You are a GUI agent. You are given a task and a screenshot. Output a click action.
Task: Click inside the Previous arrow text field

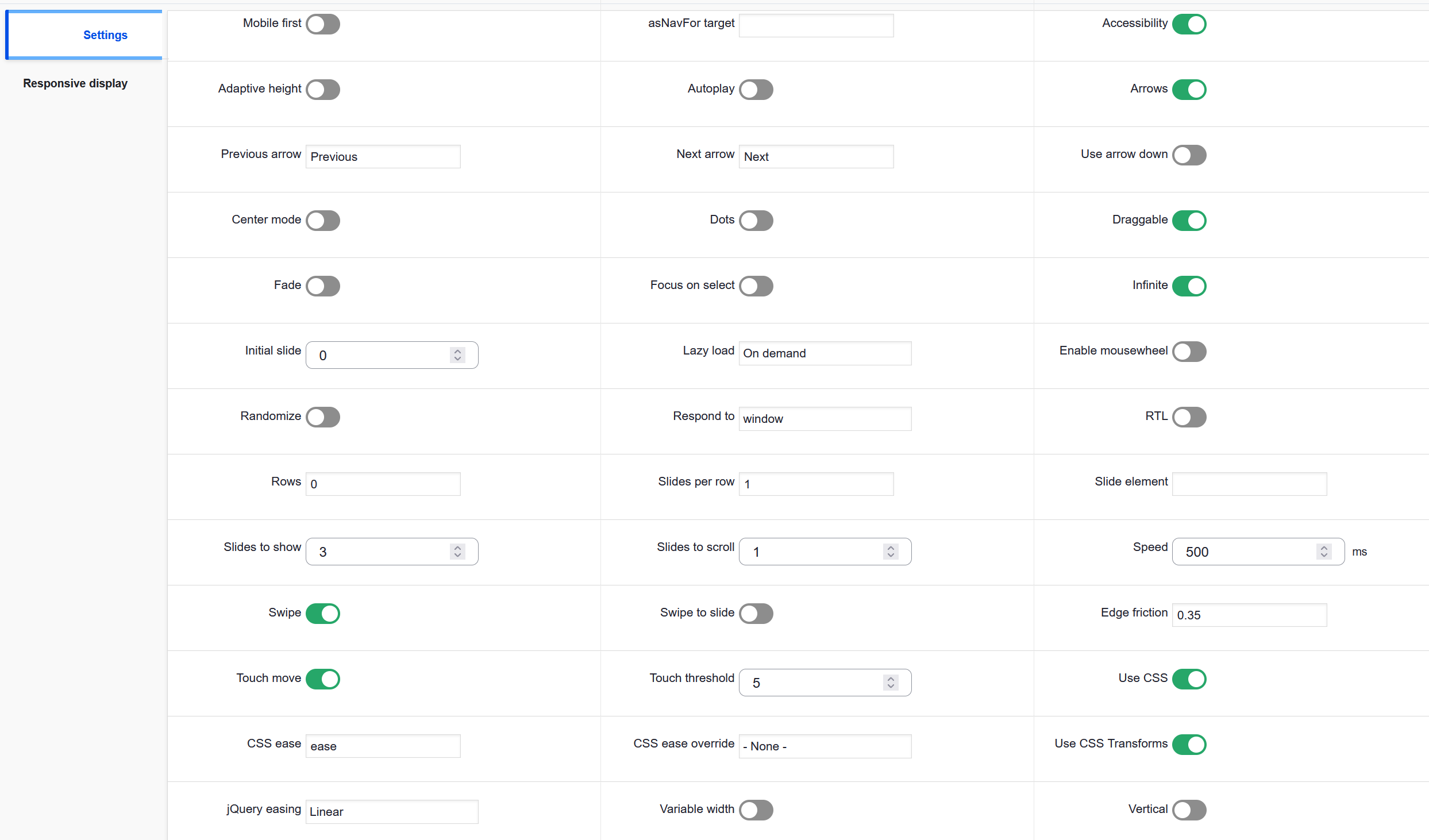tap(383, 156)
